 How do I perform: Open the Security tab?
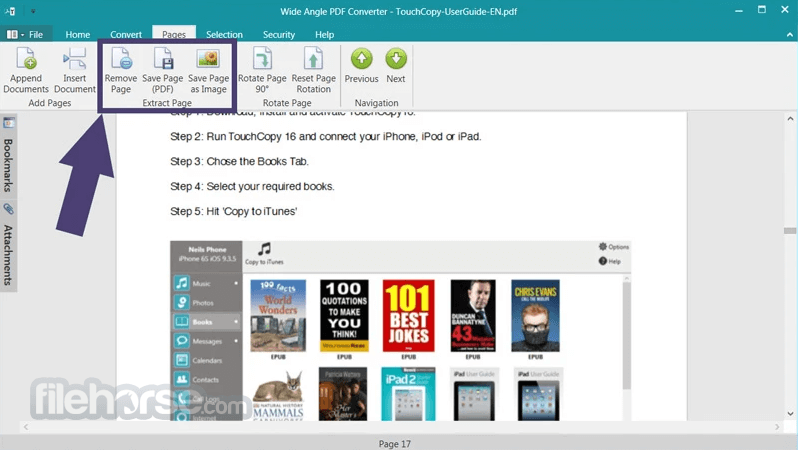278,35
